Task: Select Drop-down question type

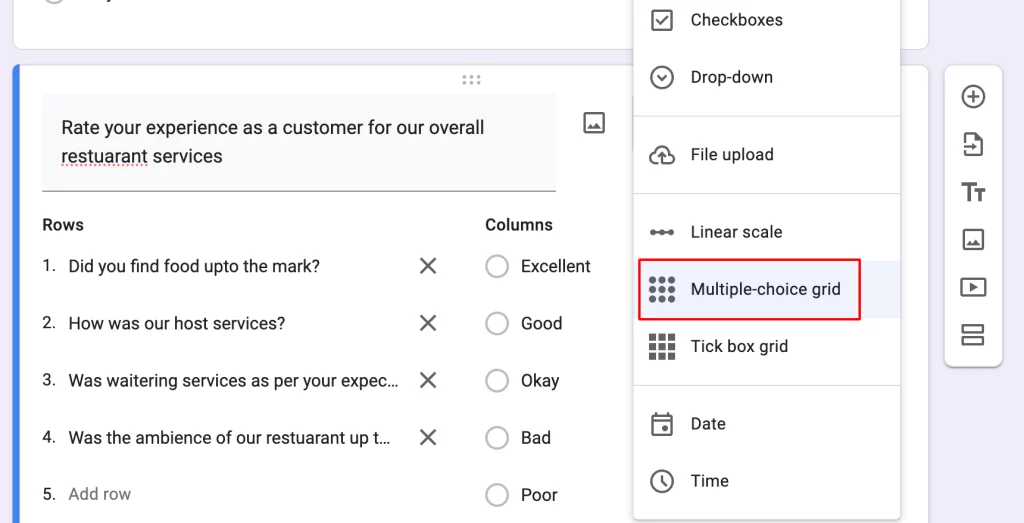Action: click(x=731, y=77)
